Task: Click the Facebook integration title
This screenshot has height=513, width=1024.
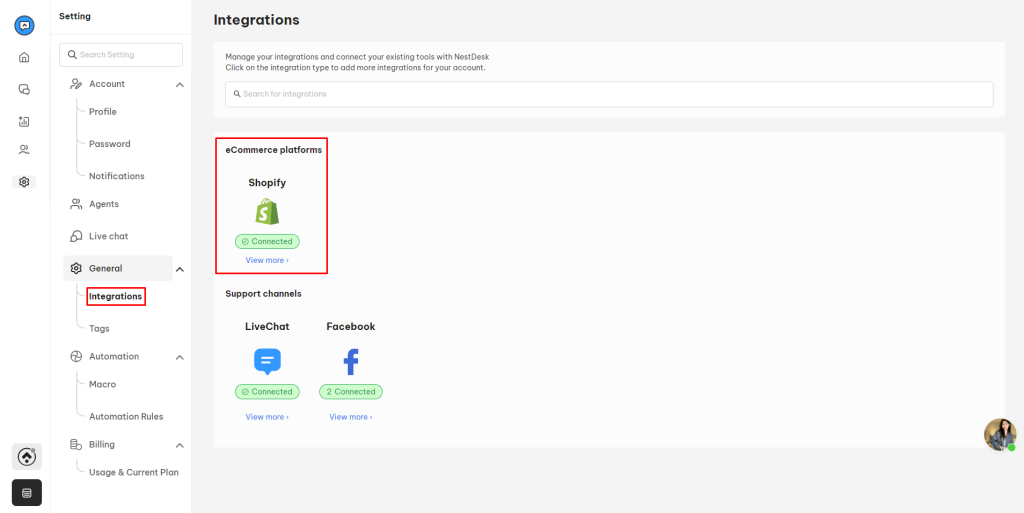Action: point(351,326)
